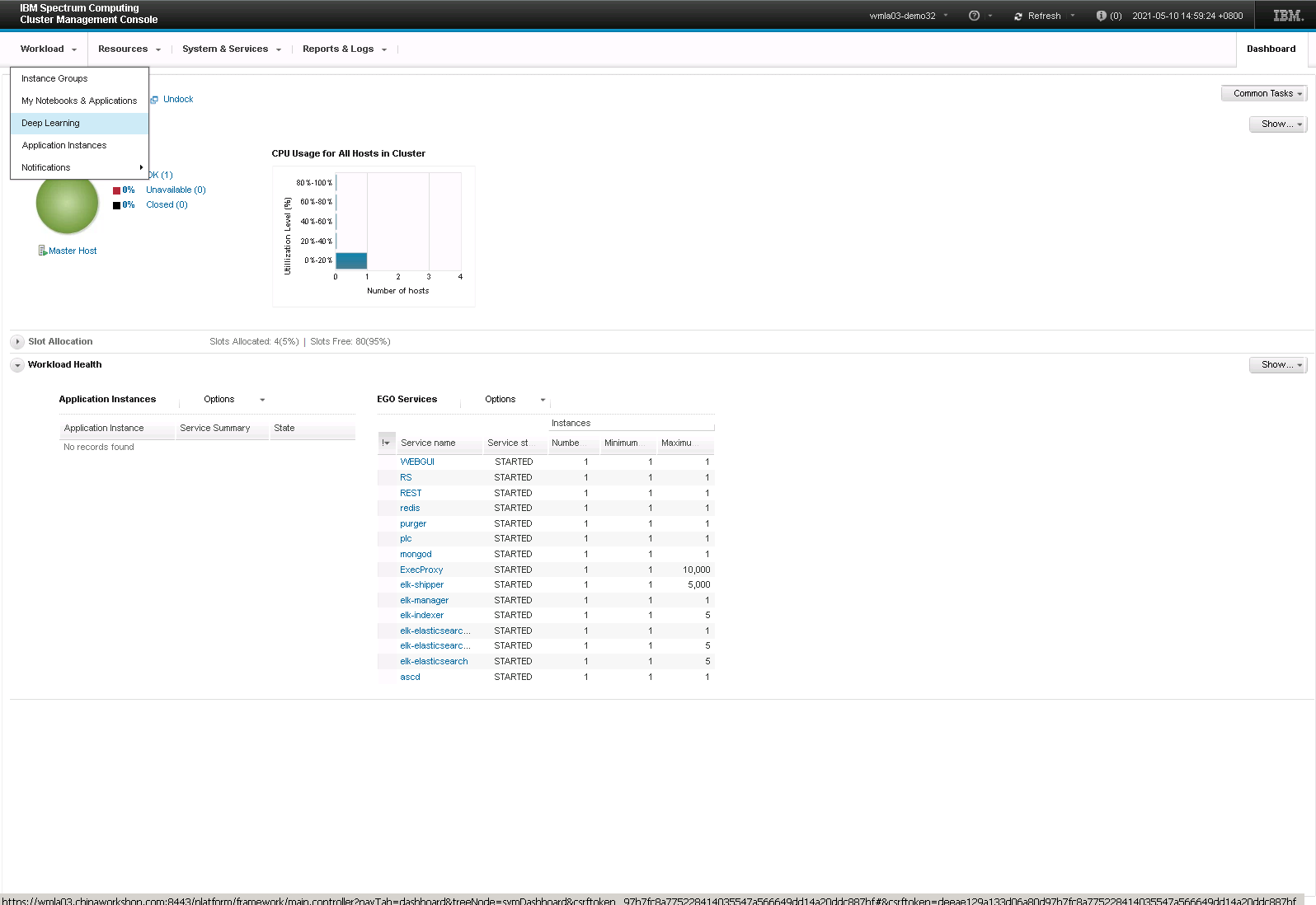Click the black Closed legend swatch
Viewport: 1316px width, 905px height.
(117, 205)
